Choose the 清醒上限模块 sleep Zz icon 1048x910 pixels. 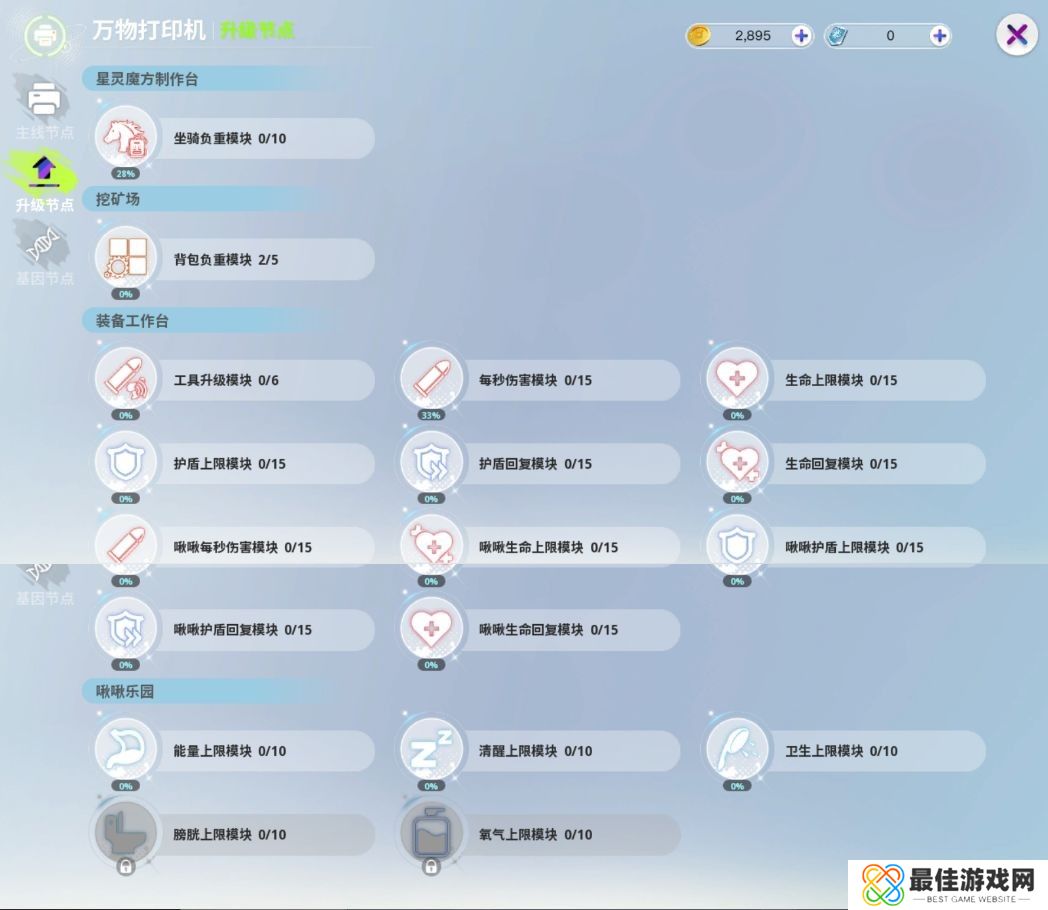(431, 750)
